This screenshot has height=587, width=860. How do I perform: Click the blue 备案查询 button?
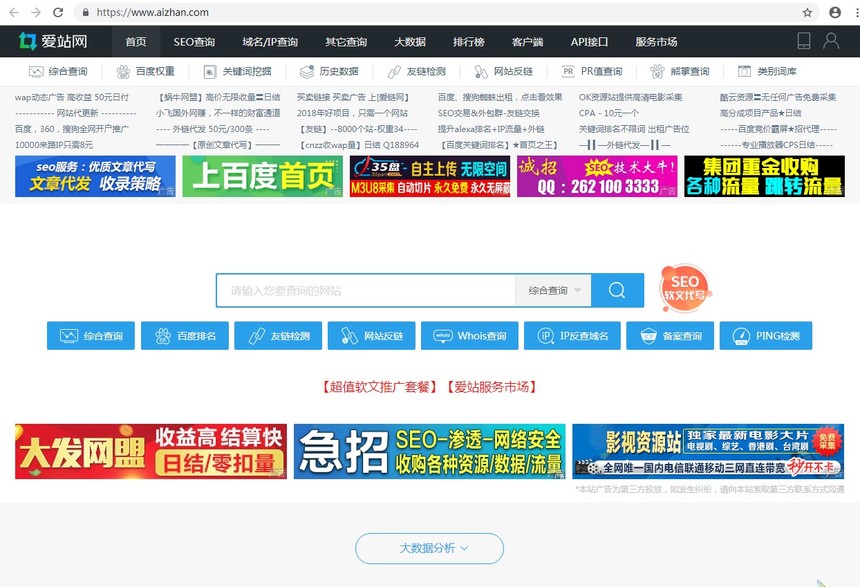click(670, 336)
